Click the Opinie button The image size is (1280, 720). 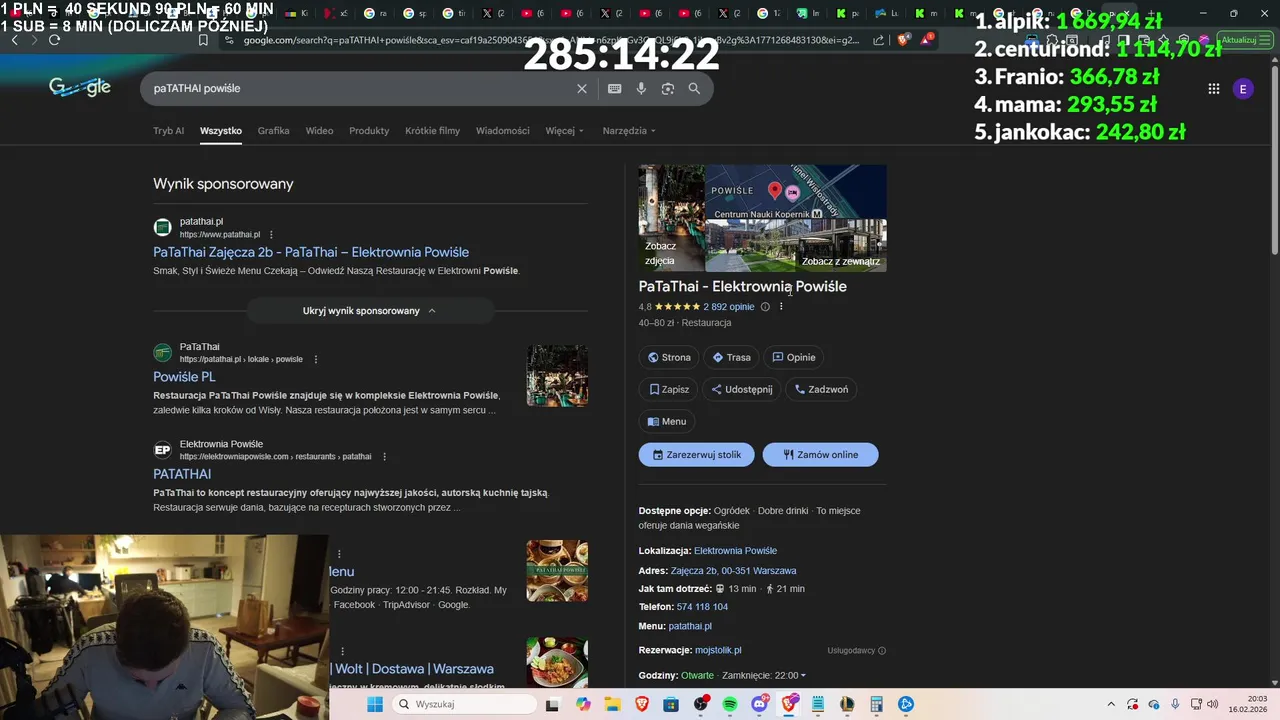(794, 357)
